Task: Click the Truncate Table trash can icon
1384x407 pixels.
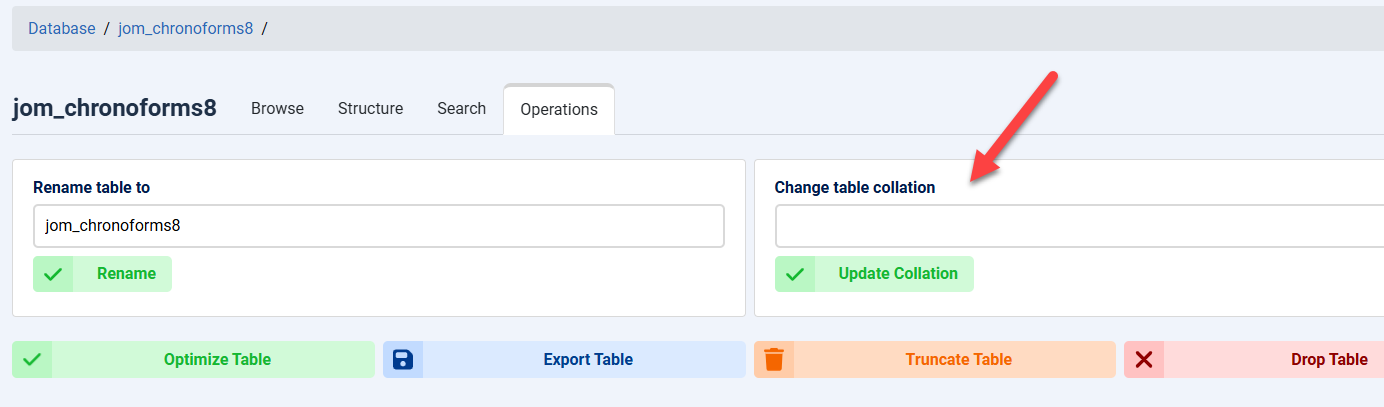Action: pos(774,360)
